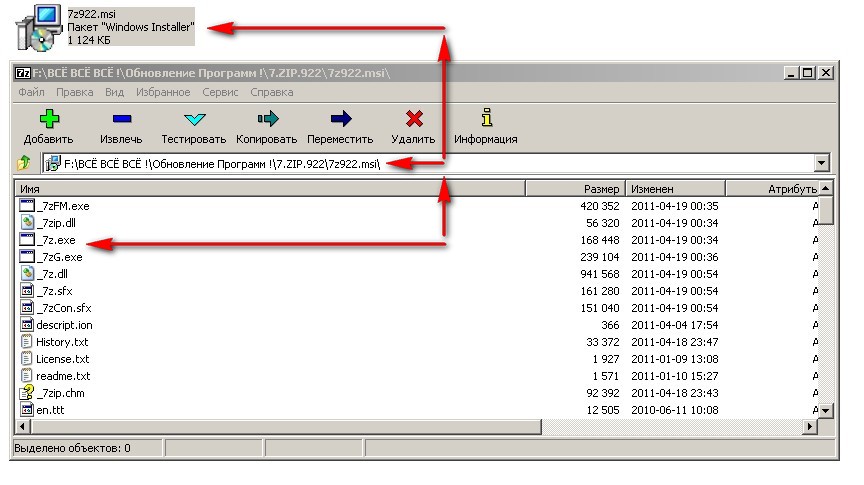Click the horizontal scrollbar thumb
The image size is (864, 485).
(286, 427)
